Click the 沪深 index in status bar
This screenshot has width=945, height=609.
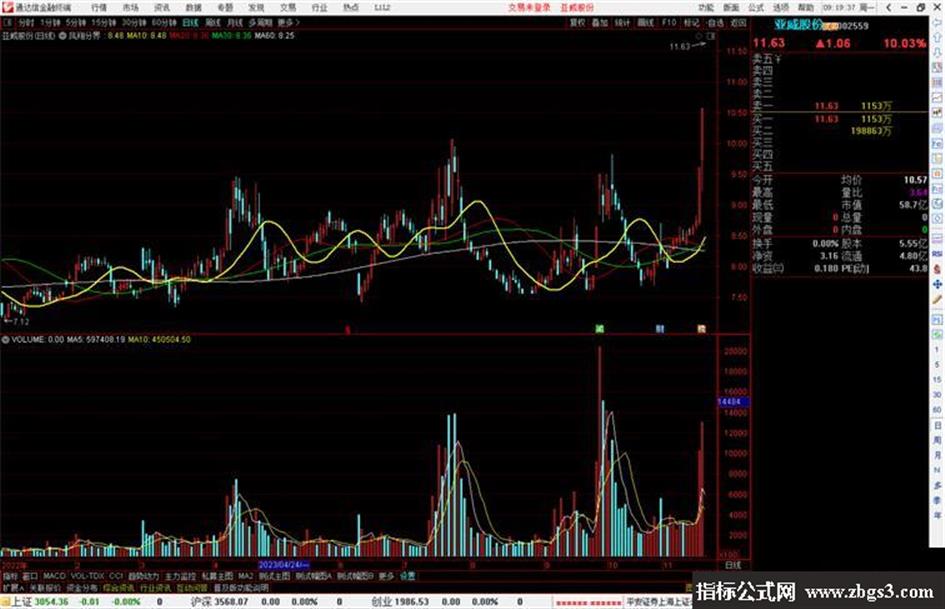(202, 602)
